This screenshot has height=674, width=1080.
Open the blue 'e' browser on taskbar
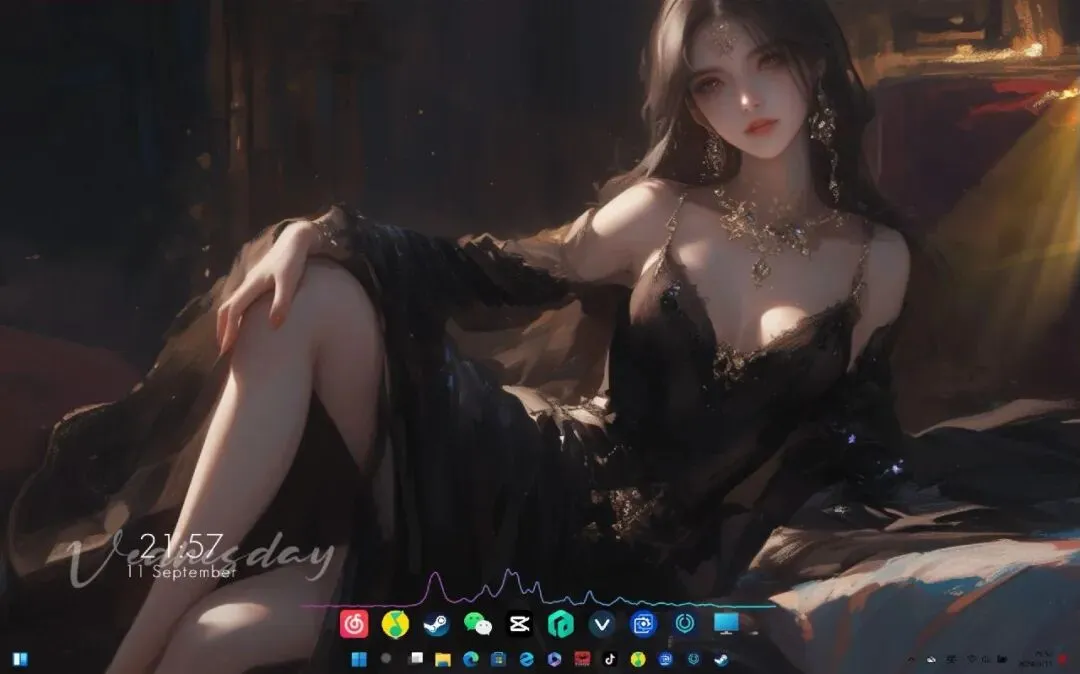pos(527,660)
